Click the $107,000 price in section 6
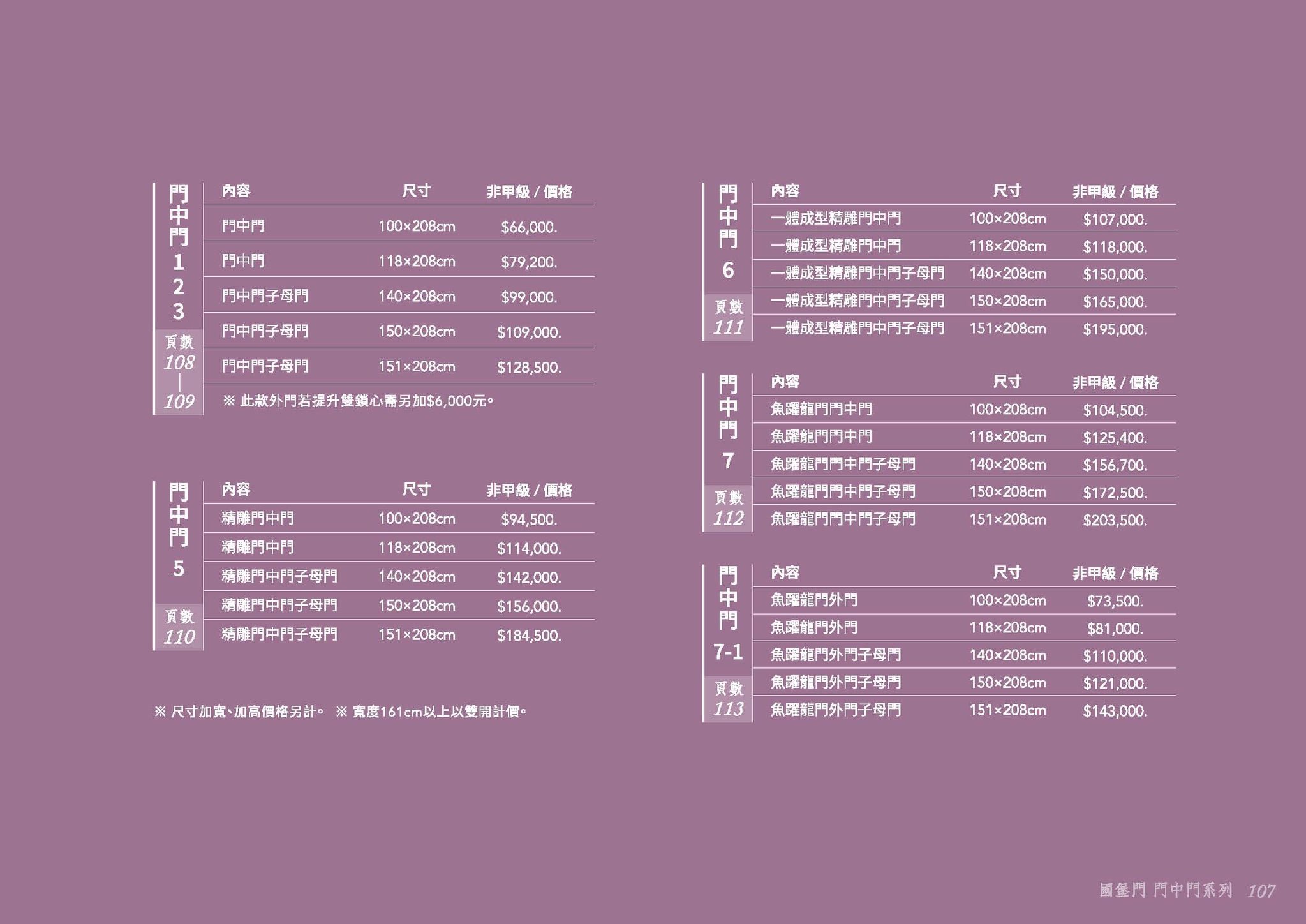The image size is (1306, 924). pyautogui.click(x=1115, y=220)
